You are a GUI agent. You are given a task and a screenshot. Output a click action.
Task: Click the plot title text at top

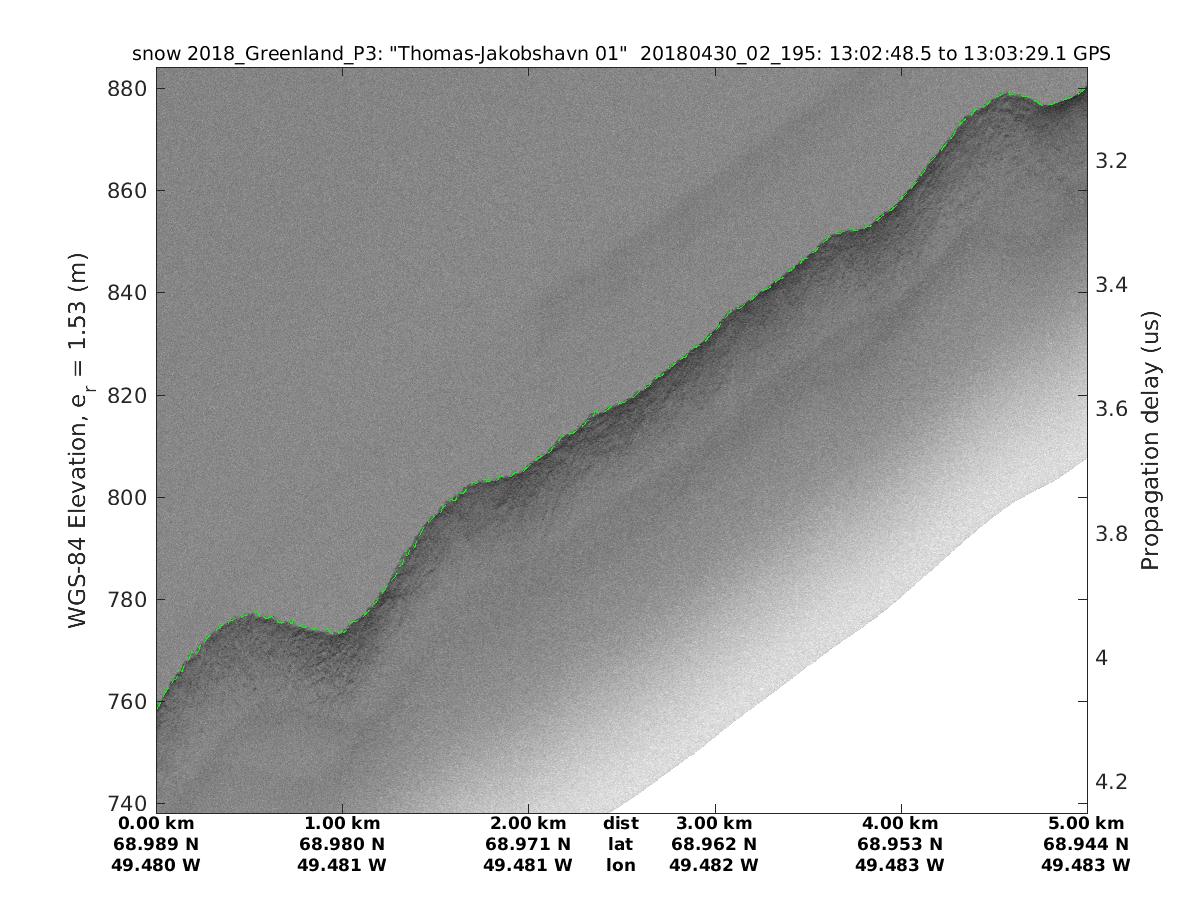point(621,55)
